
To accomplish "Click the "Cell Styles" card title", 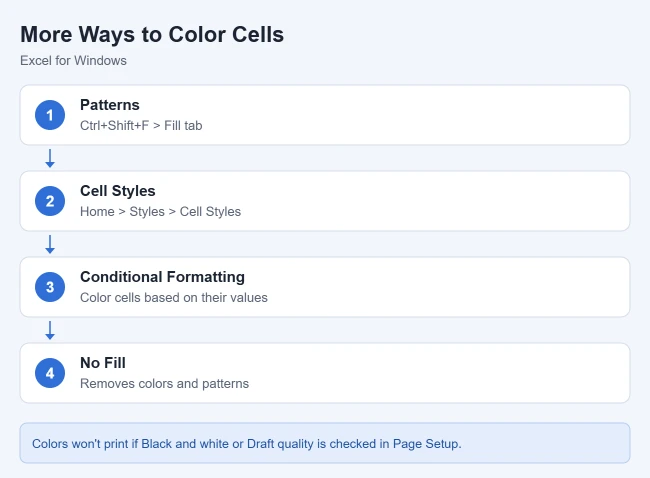I will (x=118, y=191).
